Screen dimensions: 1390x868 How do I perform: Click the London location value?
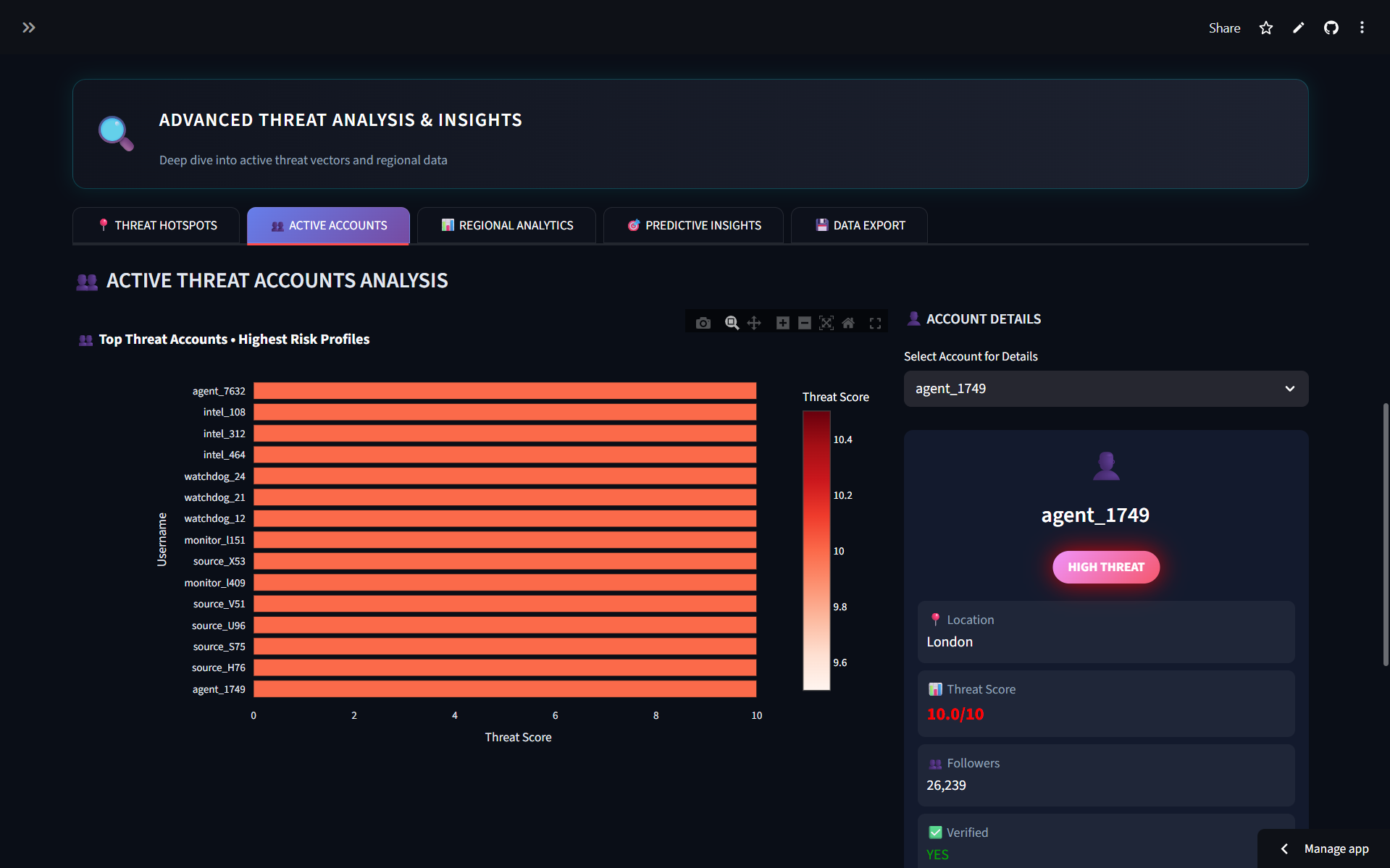(x=950, y=642)
